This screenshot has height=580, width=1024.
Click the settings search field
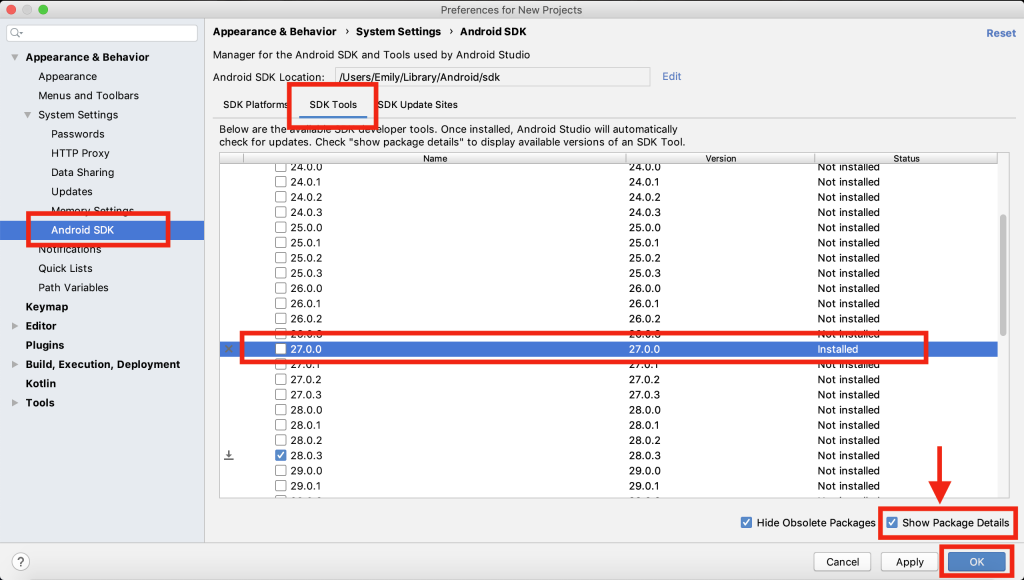(102, 33)
